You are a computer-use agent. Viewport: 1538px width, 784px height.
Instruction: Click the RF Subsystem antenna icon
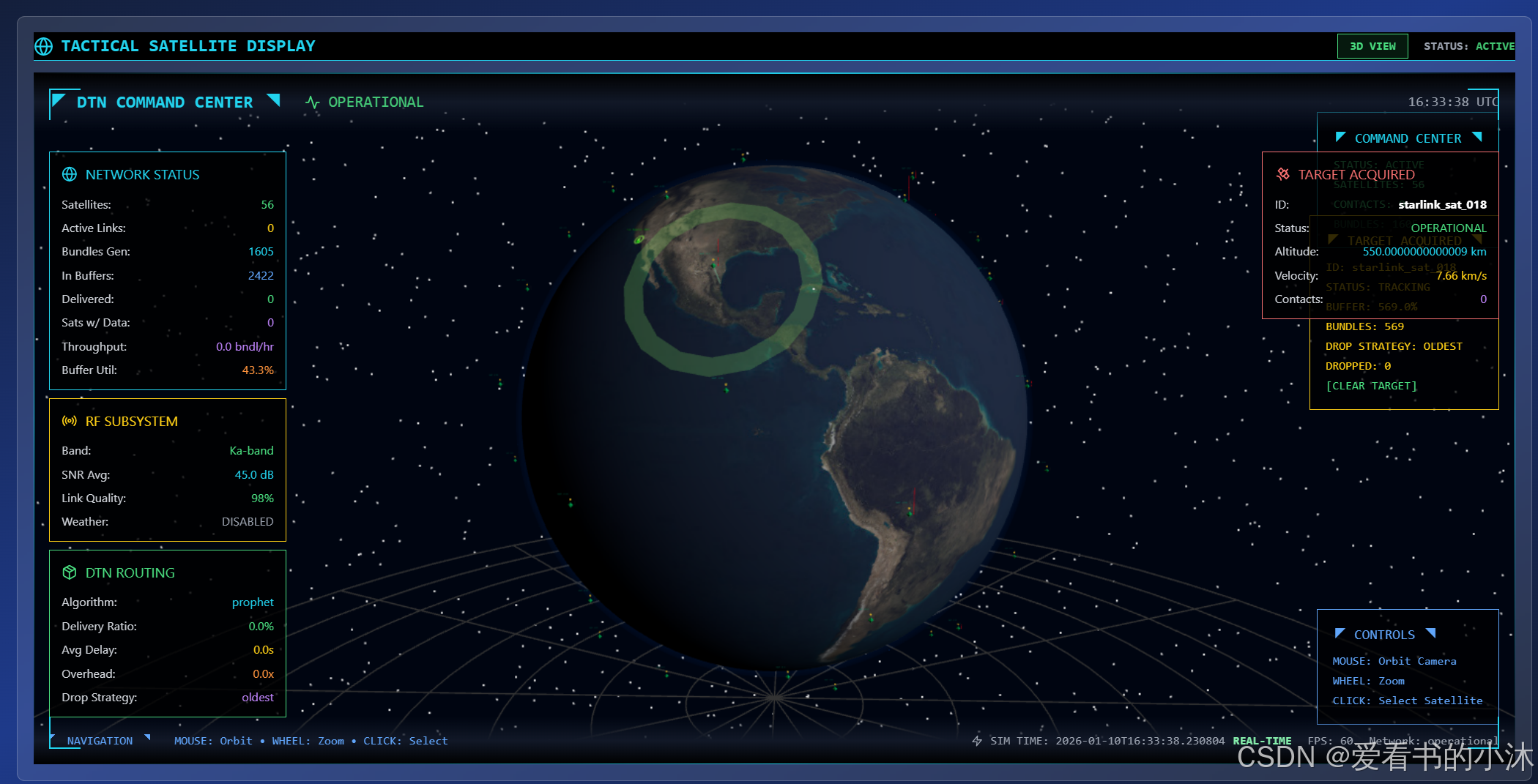point(70,421)
